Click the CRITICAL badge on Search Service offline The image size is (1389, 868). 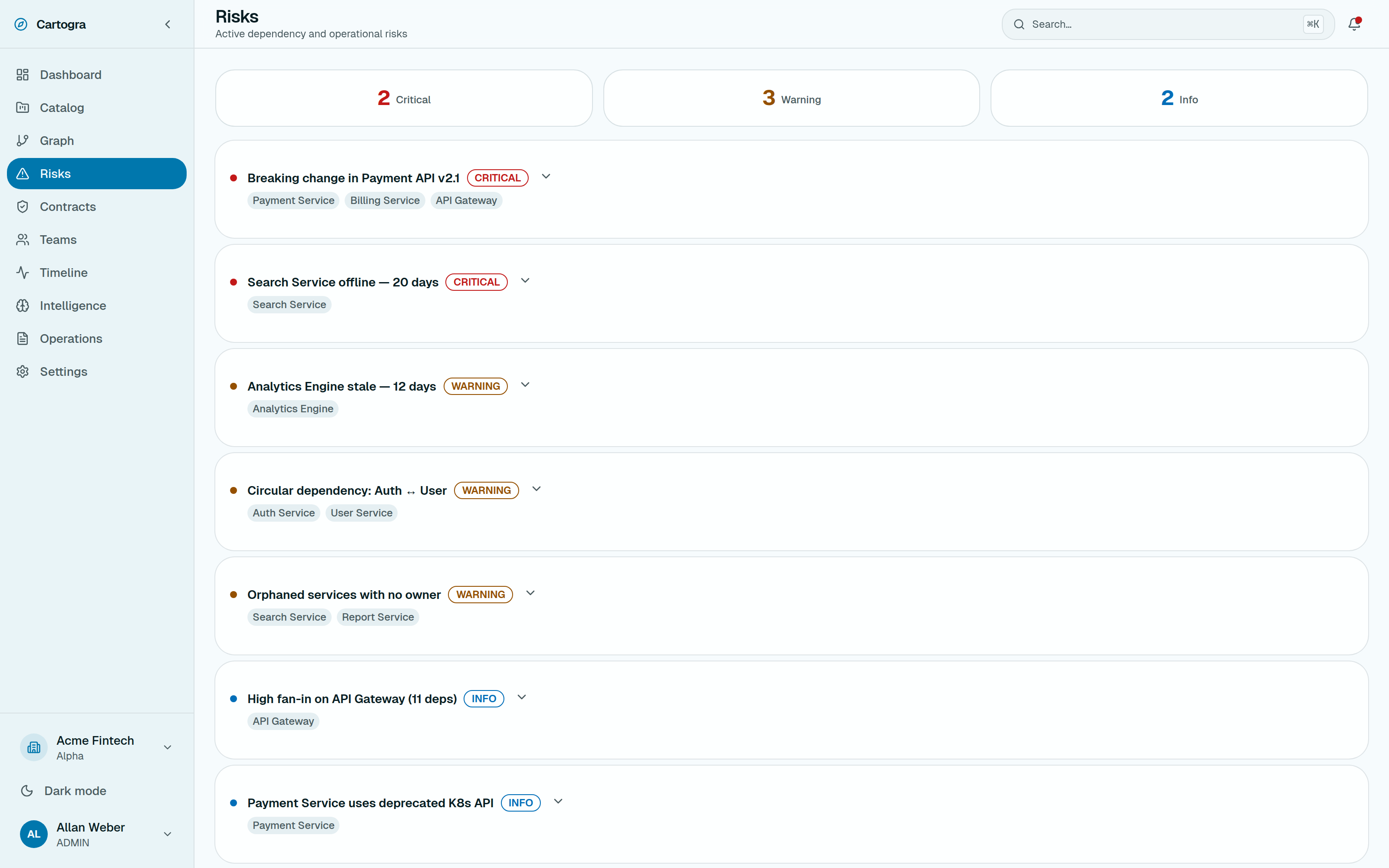pos(477,282)
